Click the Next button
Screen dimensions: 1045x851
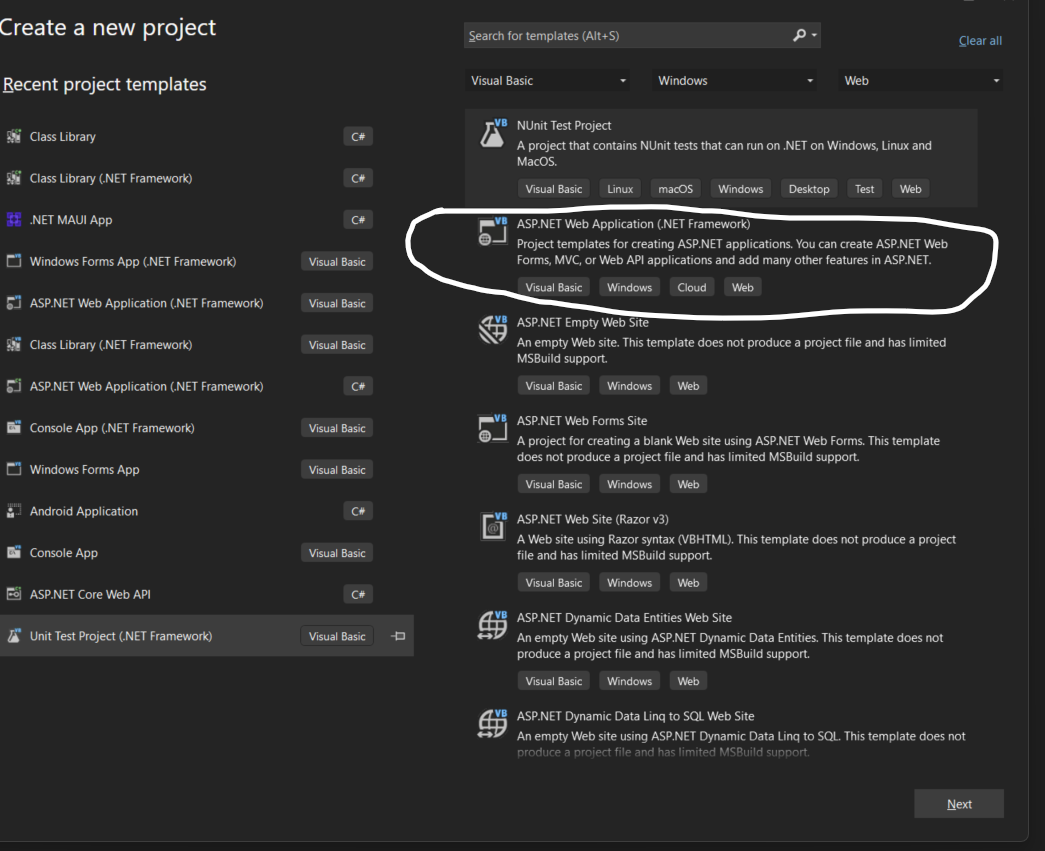click(959, 804)
